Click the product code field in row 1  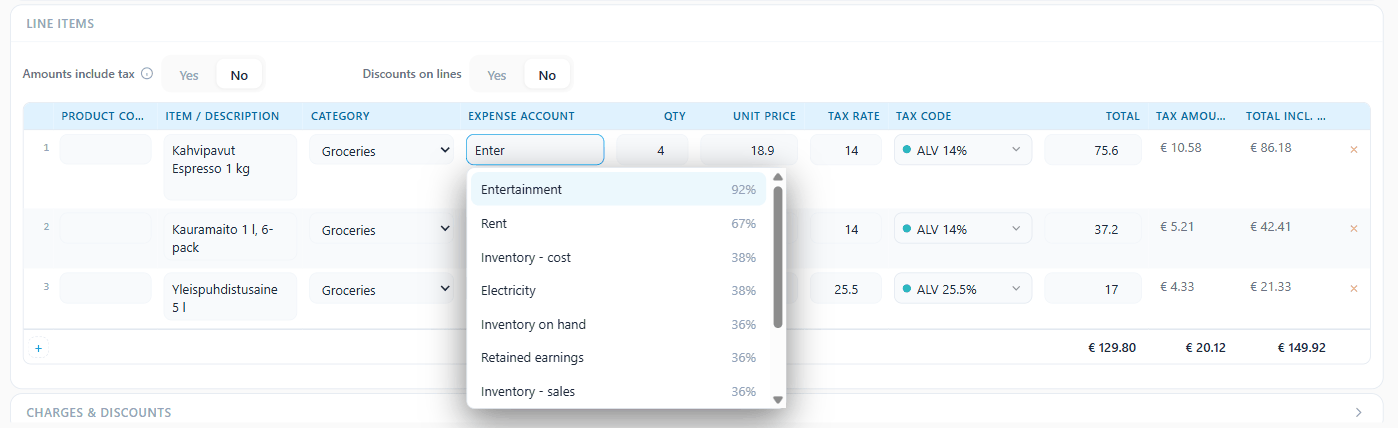[105, 149]
